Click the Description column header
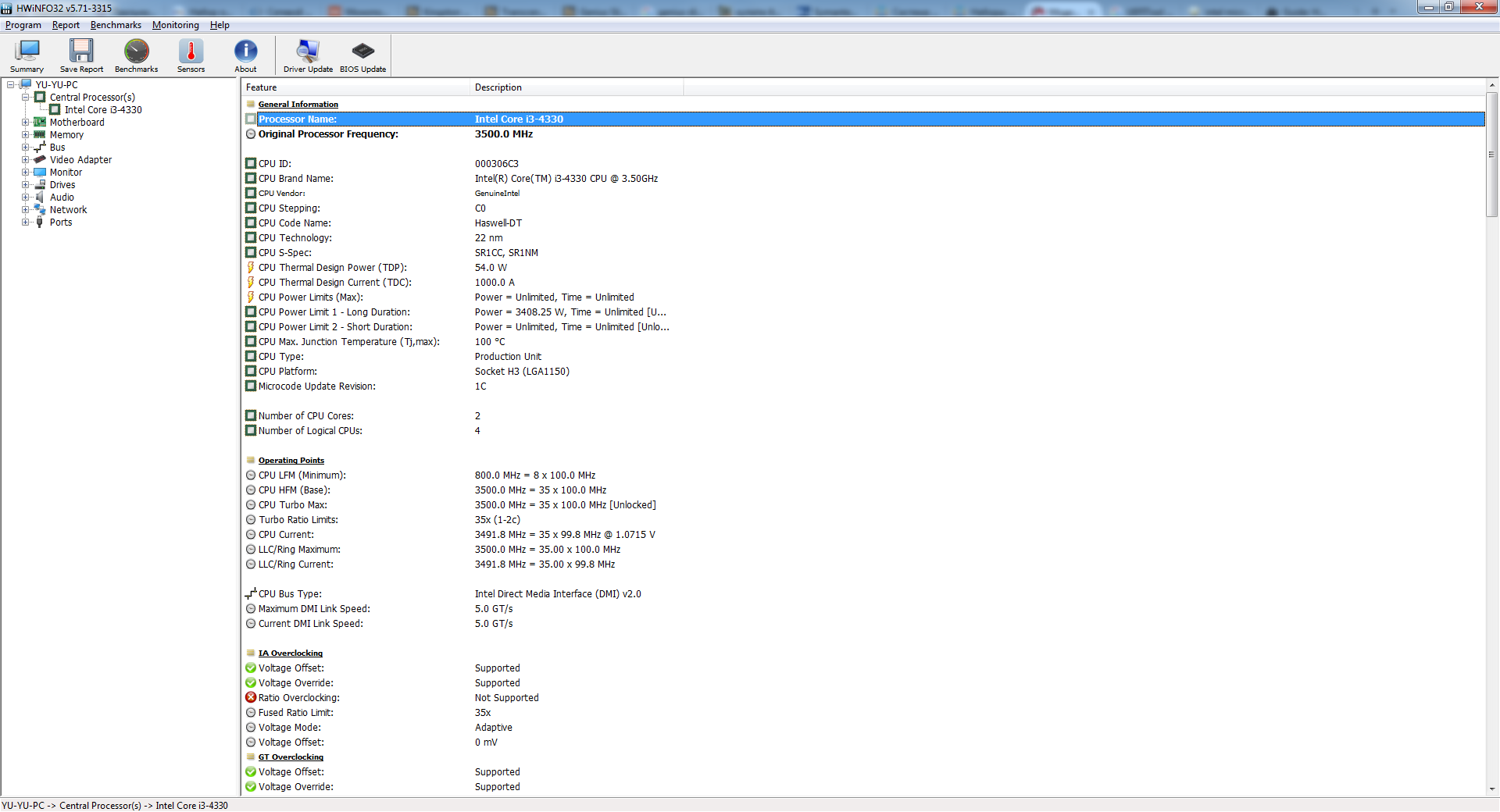Screen dimensions: 1500x812 pyautogui.click(x=577, y=87)
